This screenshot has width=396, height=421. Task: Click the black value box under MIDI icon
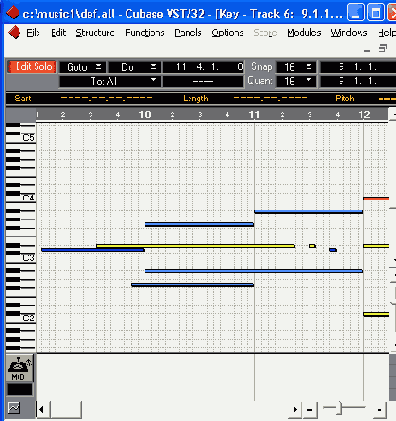tap(20, 389)
